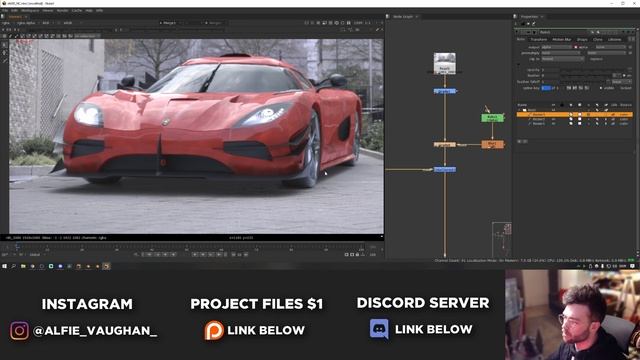Select the Read node thumbnail in Node Graph
640x360 pixels.
(444, 63)
